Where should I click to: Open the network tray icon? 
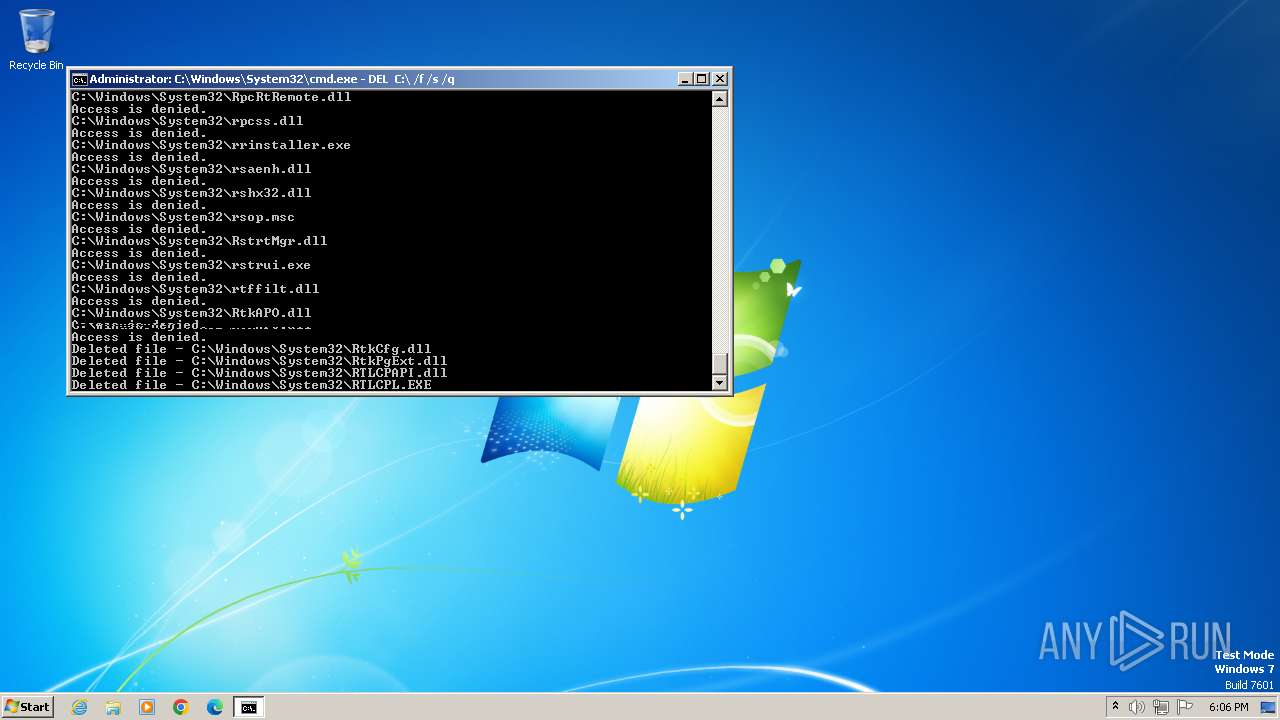point(1161,707)
